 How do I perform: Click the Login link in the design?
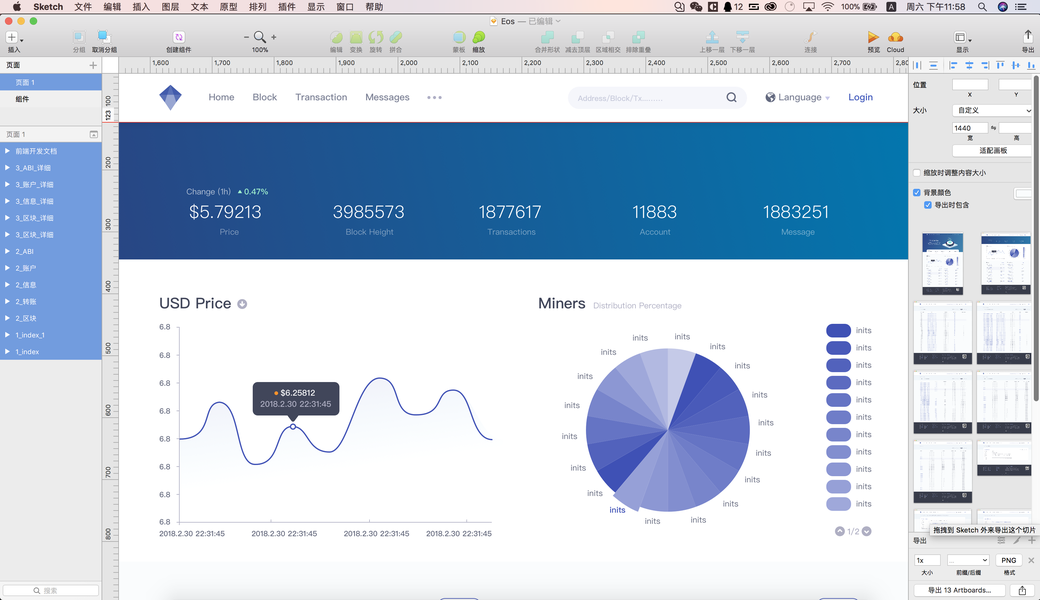(860, 97)
